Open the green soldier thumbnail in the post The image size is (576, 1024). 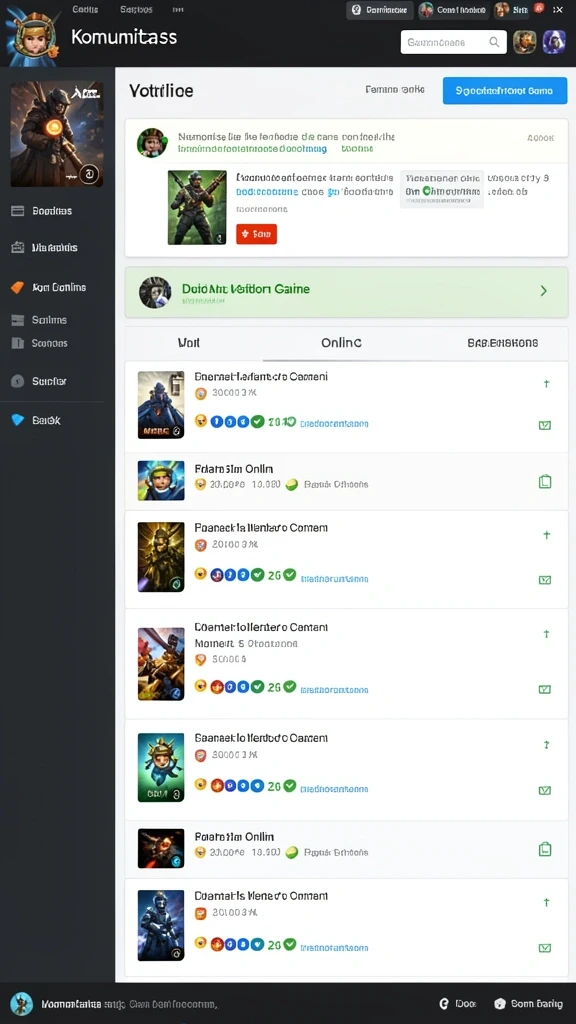pos(197,208)
